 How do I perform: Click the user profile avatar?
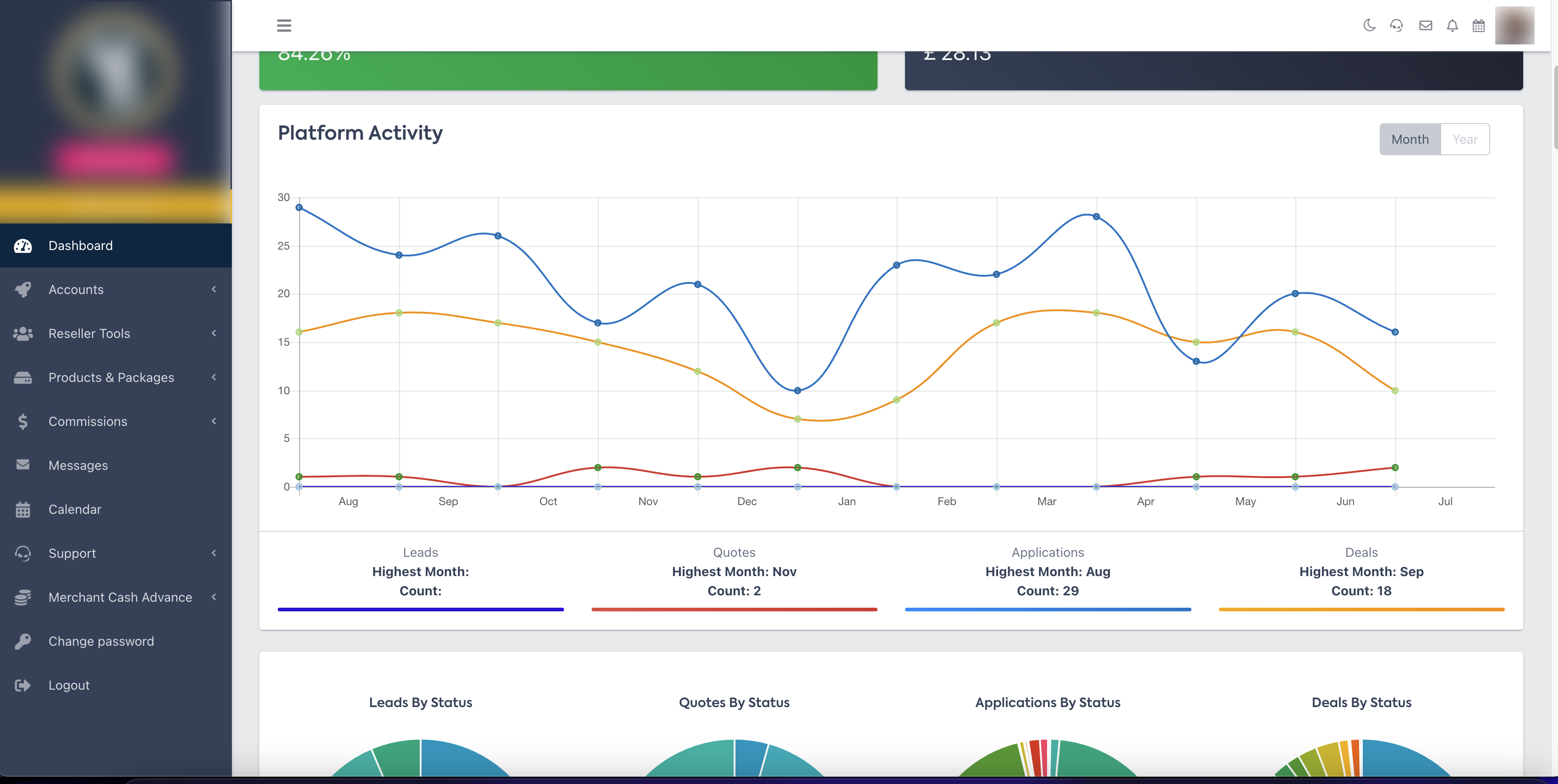pos(1514,25)
